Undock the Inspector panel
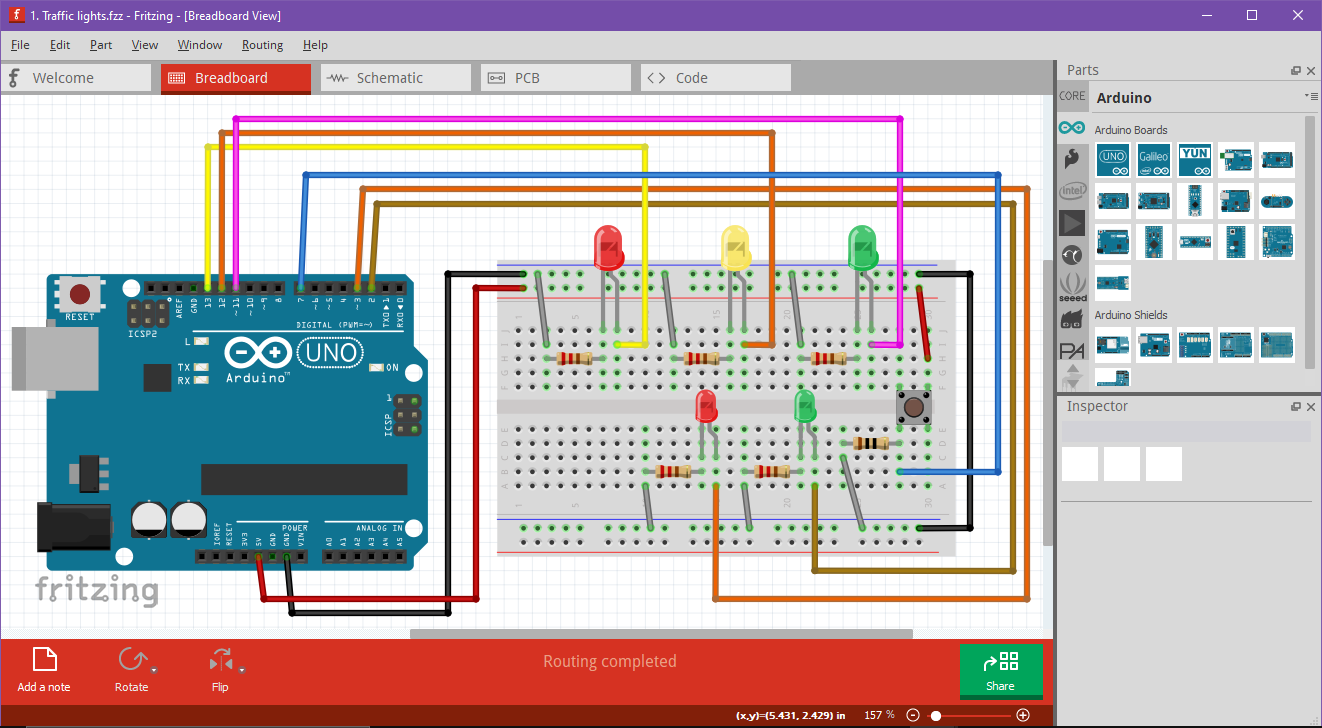Viewport: 1322px width, 728px height. tap(1296, 406)
